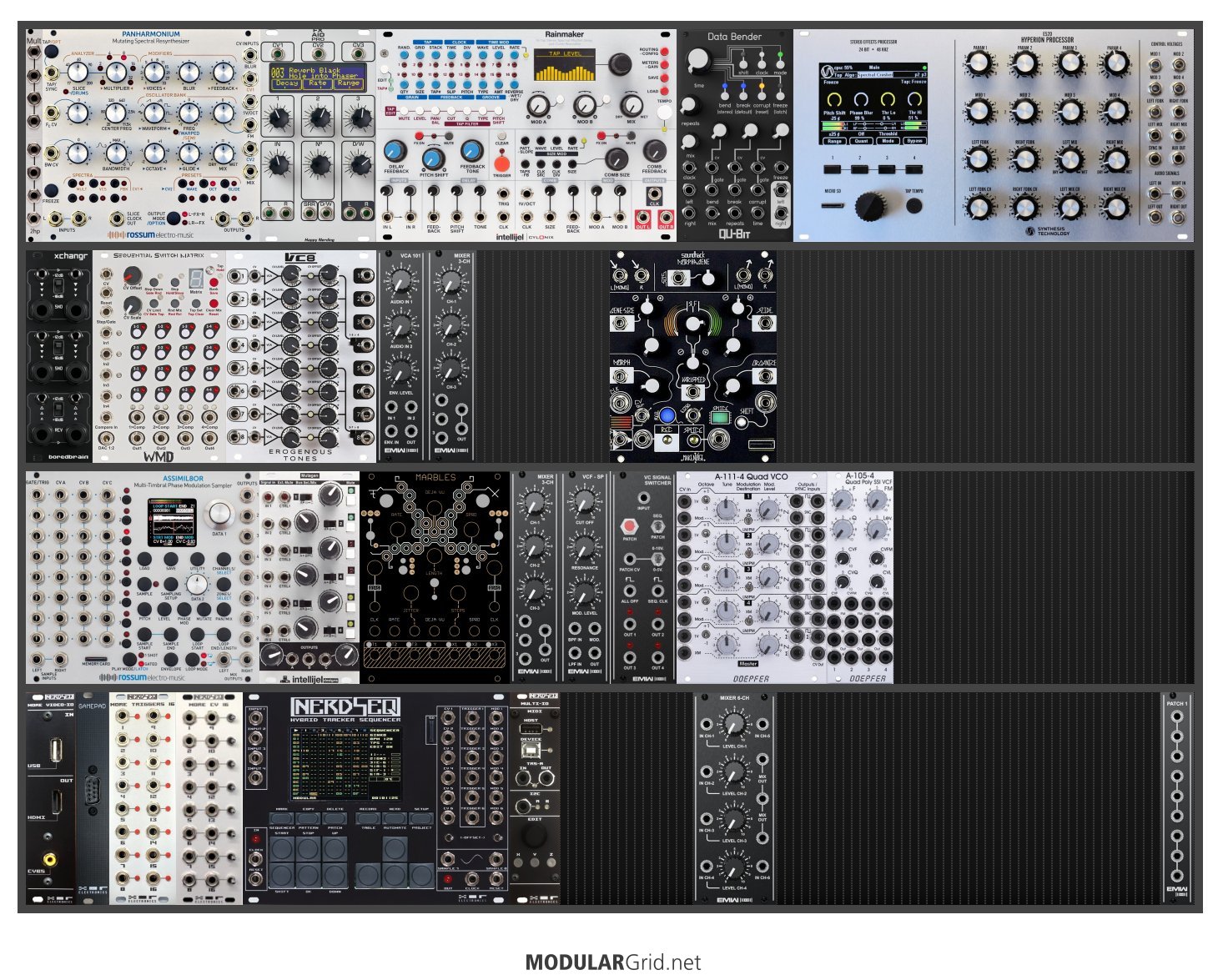
Task: Click the HDMI port on More Video-IO module
Action: tap(57, 802)
